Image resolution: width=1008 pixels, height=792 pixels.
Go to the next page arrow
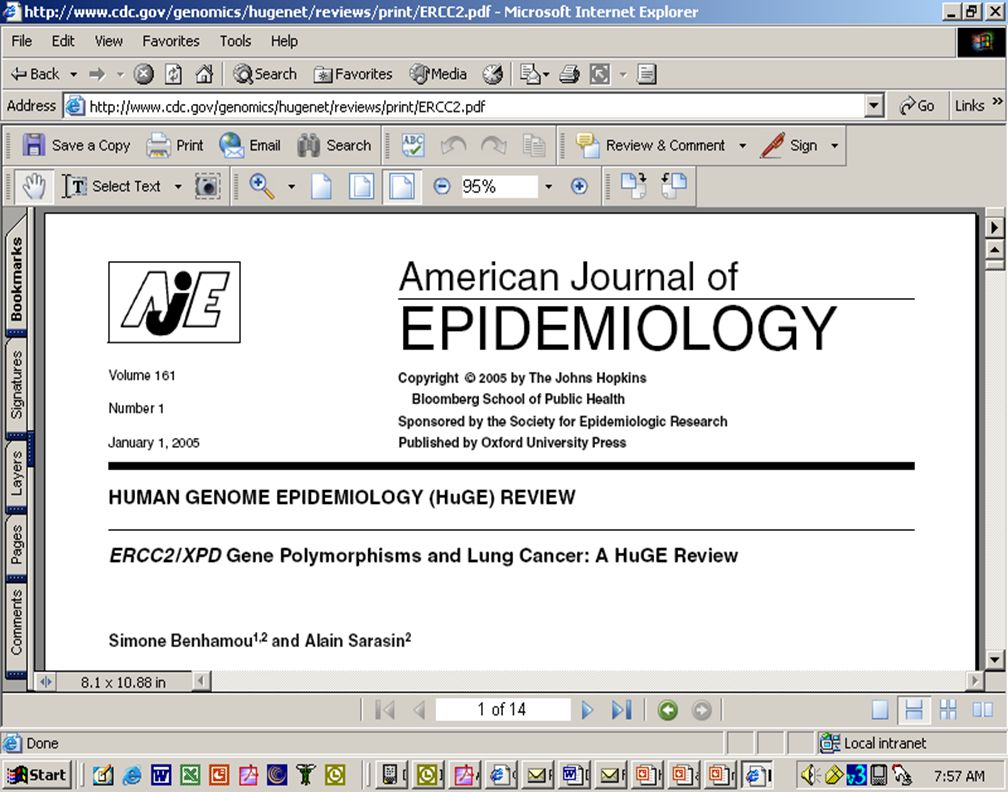[x=586, y=710]
